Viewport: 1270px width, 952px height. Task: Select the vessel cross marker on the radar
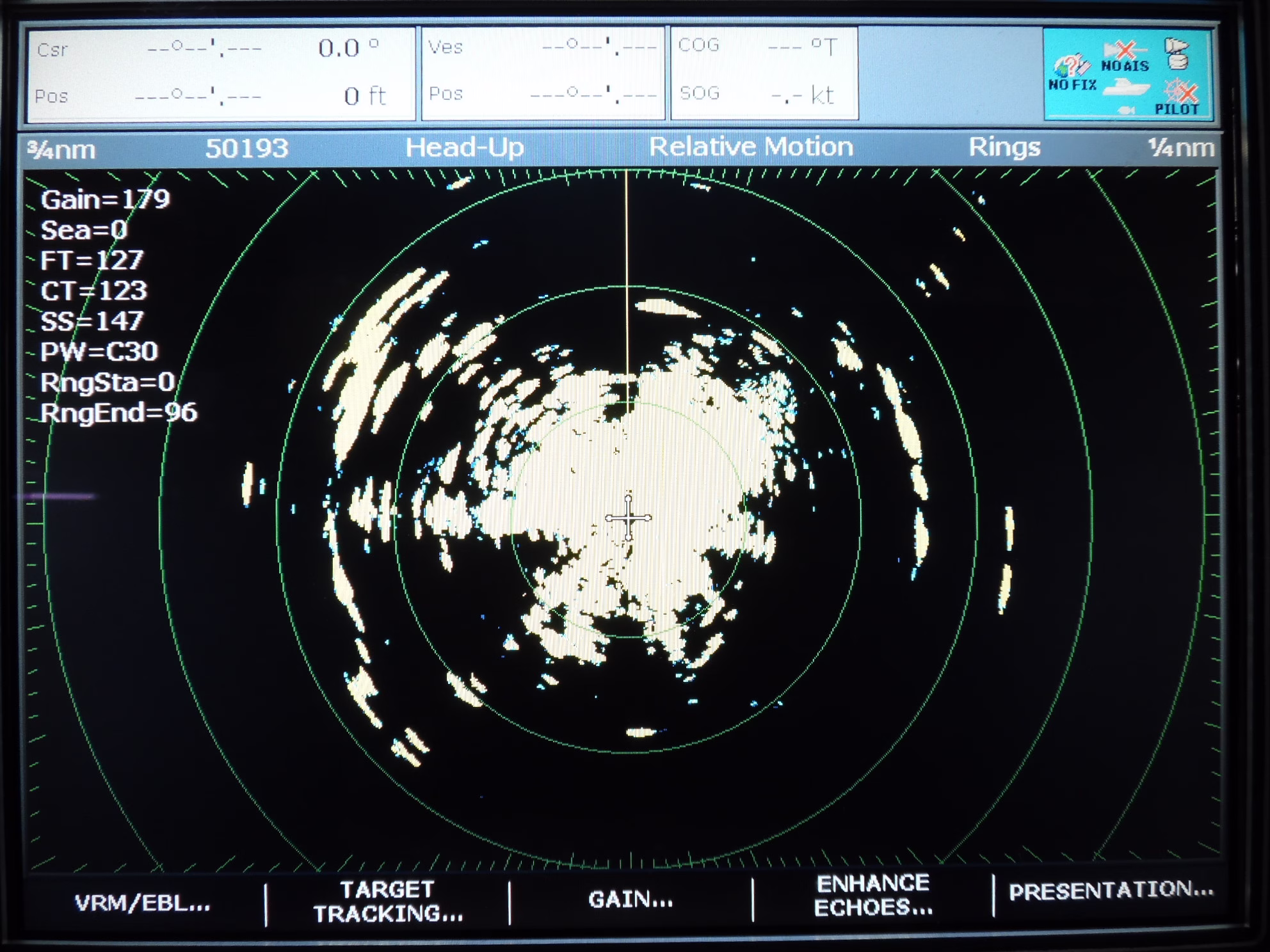(x=628, y=518)
